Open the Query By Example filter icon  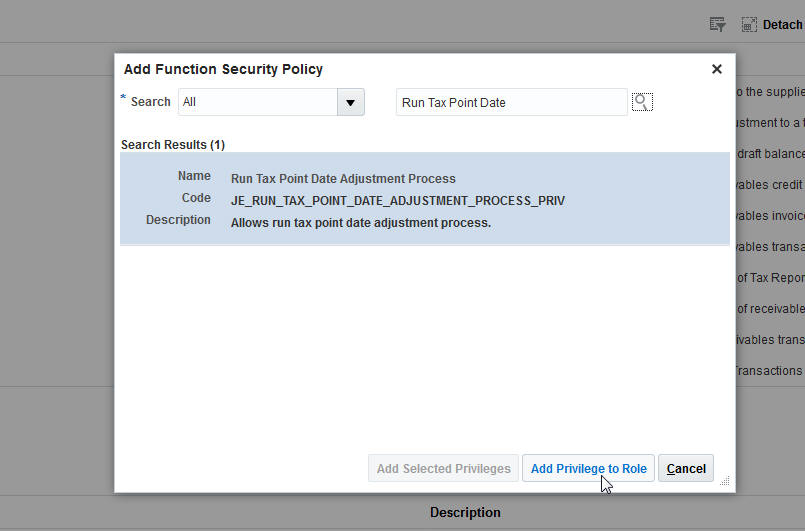pos(717,24)
